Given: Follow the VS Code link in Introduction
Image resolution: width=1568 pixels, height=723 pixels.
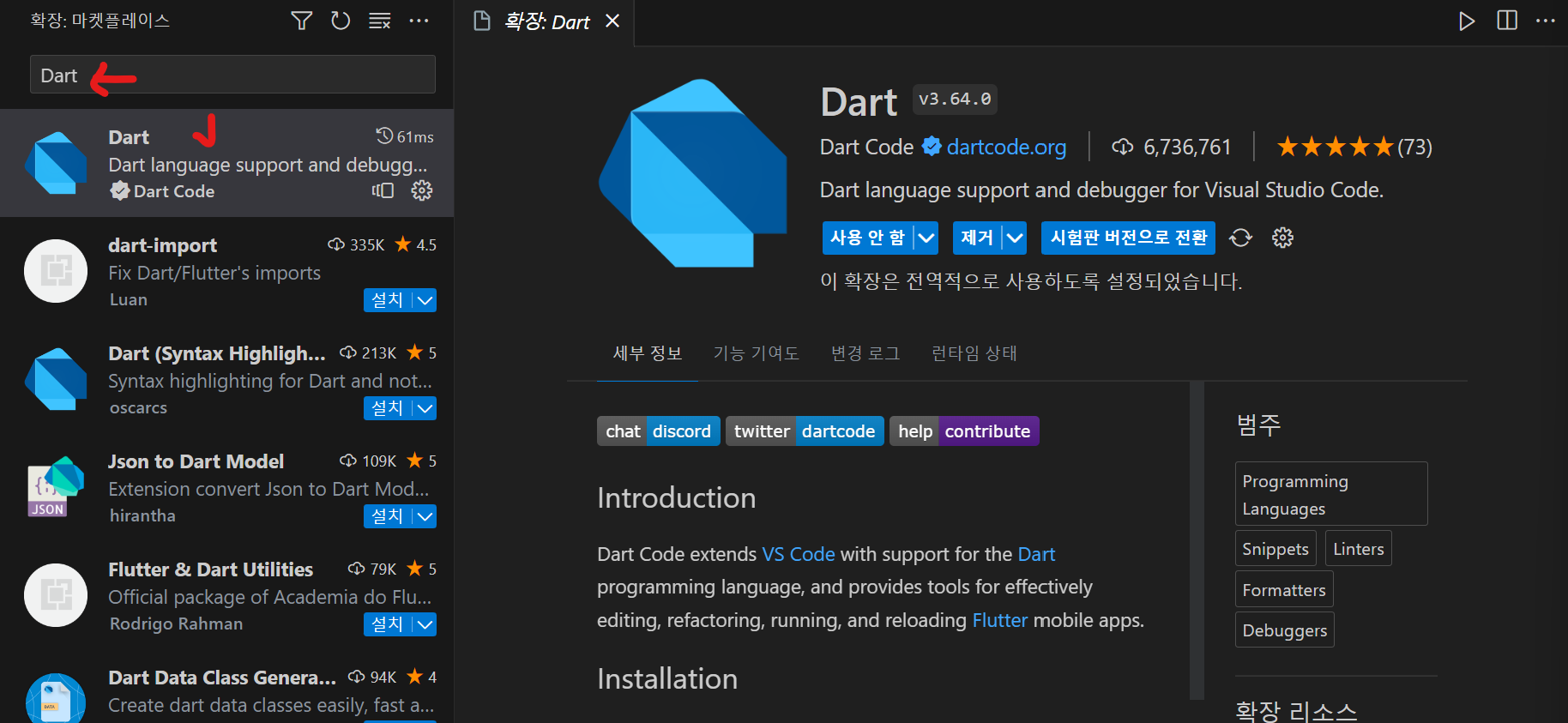Looking at the screenshot, I should [799, 554].
